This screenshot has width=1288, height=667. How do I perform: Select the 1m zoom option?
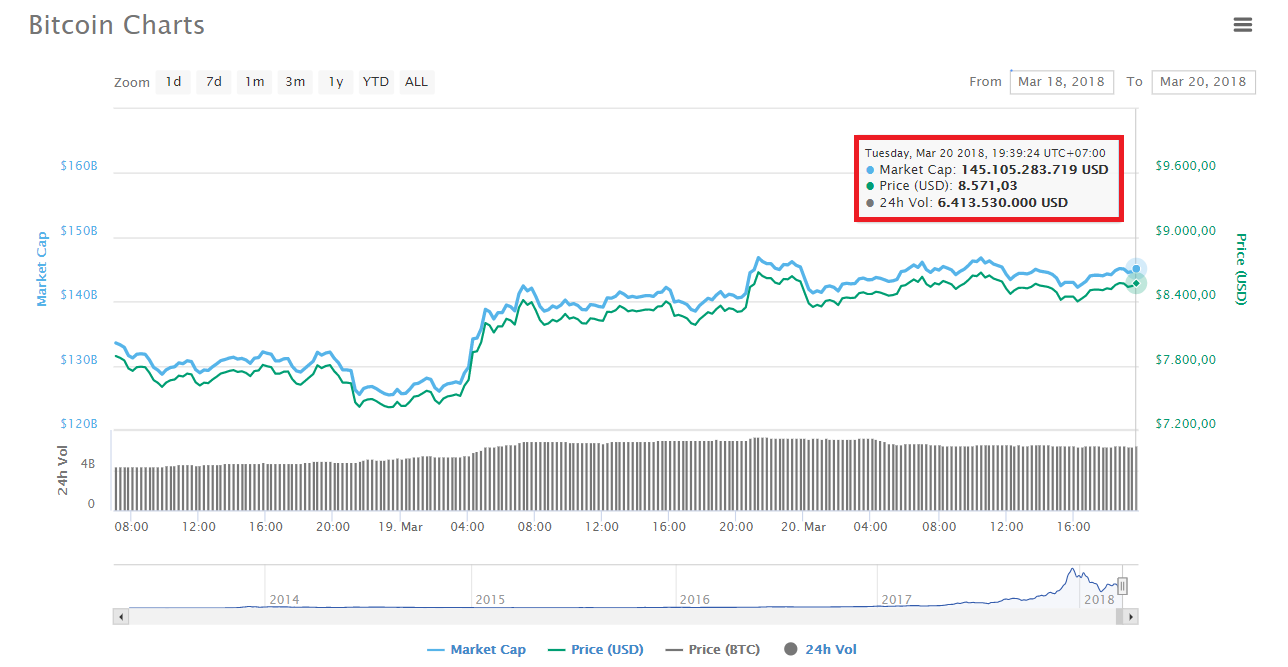tap(255, 82)
